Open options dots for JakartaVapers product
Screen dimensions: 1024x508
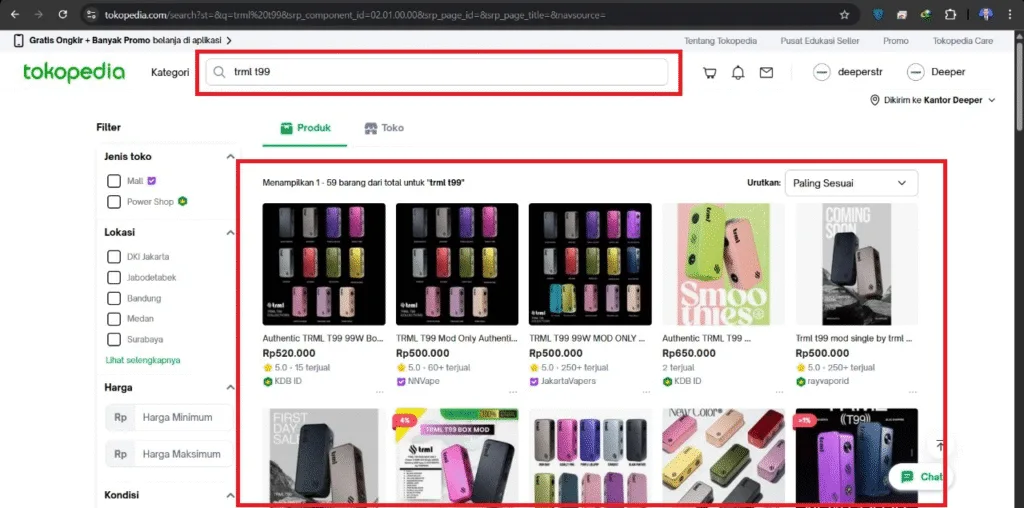pos(646,392)
